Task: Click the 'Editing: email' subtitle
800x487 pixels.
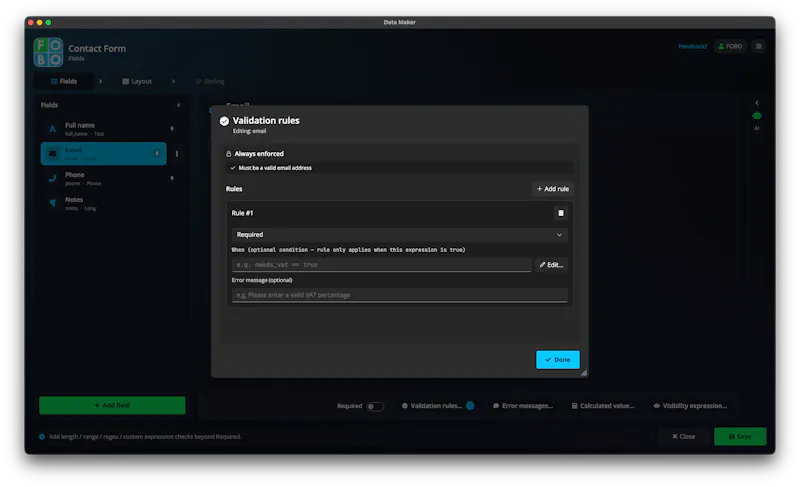Action: click(249, 131)
